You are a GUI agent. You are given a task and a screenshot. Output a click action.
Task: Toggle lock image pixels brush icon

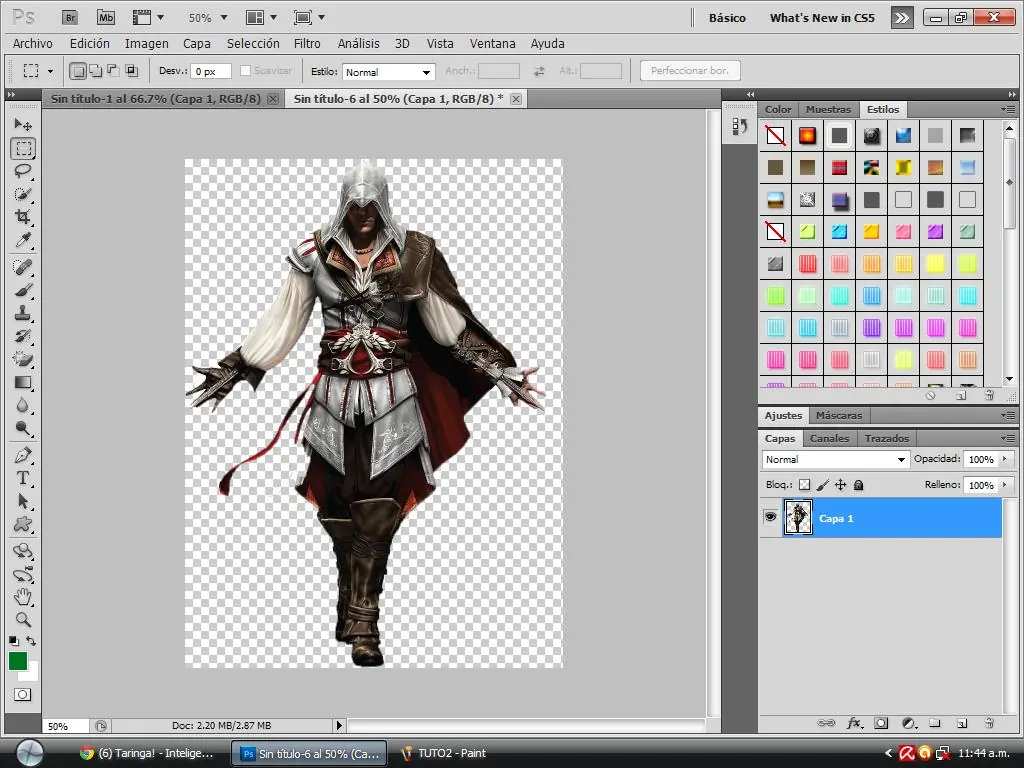(x=823, y=485)
